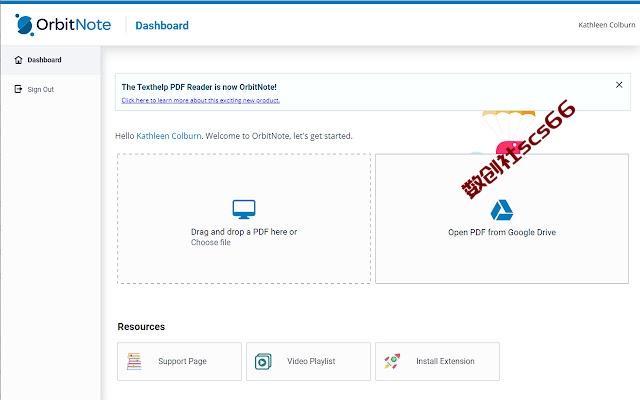Click the OrbitNote wordmark text

73,24
